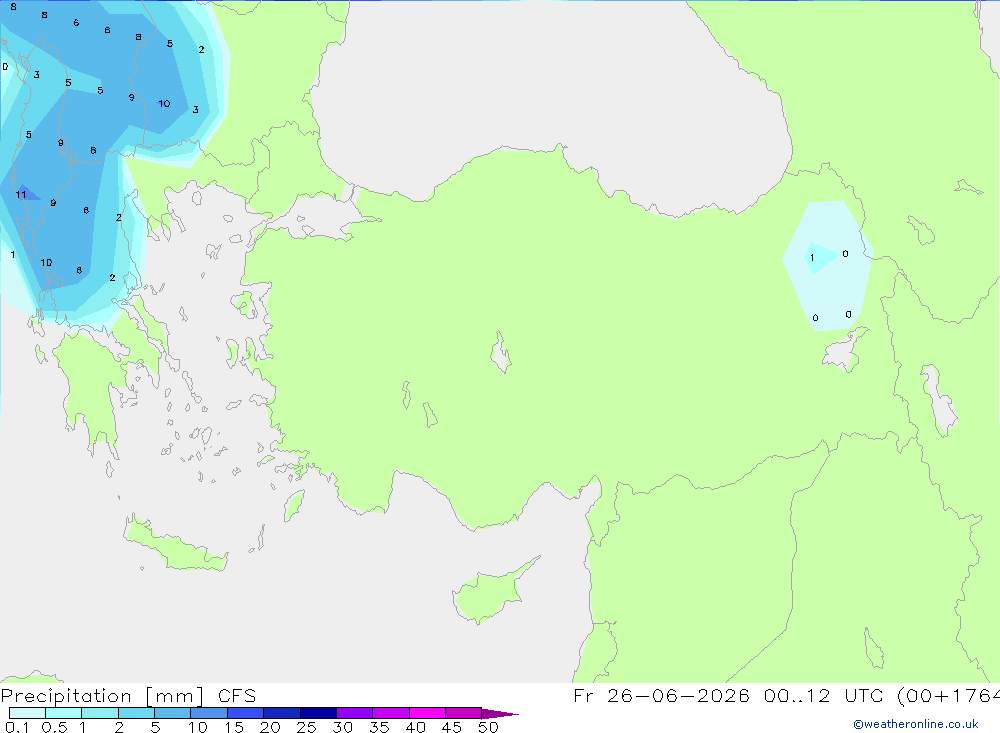Select the 2 to 5 mm legend swatch
1000x733 pixels.
pos(136,713)
